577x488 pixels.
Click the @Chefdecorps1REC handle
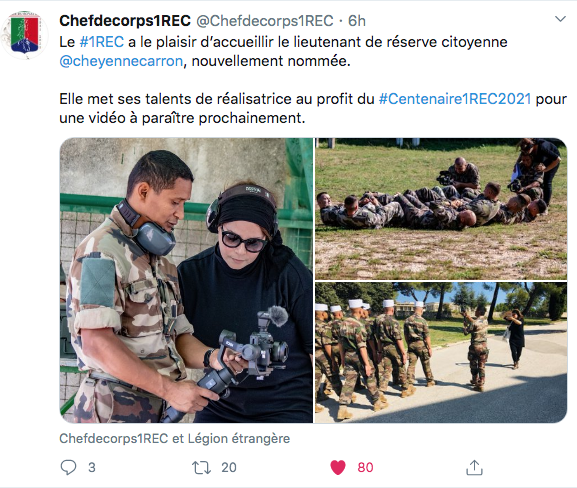click(x=265, y=21)
